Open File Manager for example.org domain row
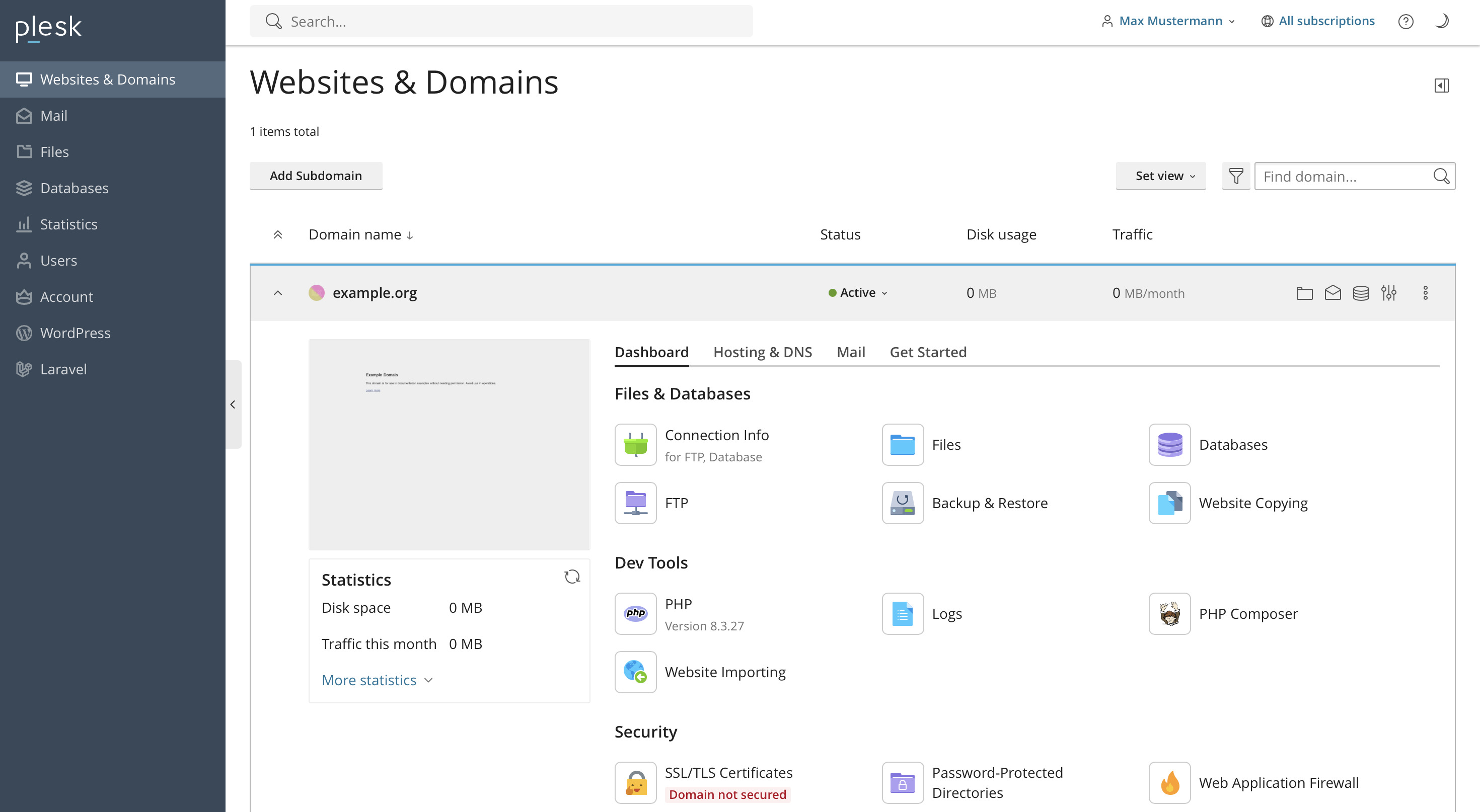The height and width of the screenshot is (812, 1480). click(1304, 293)
